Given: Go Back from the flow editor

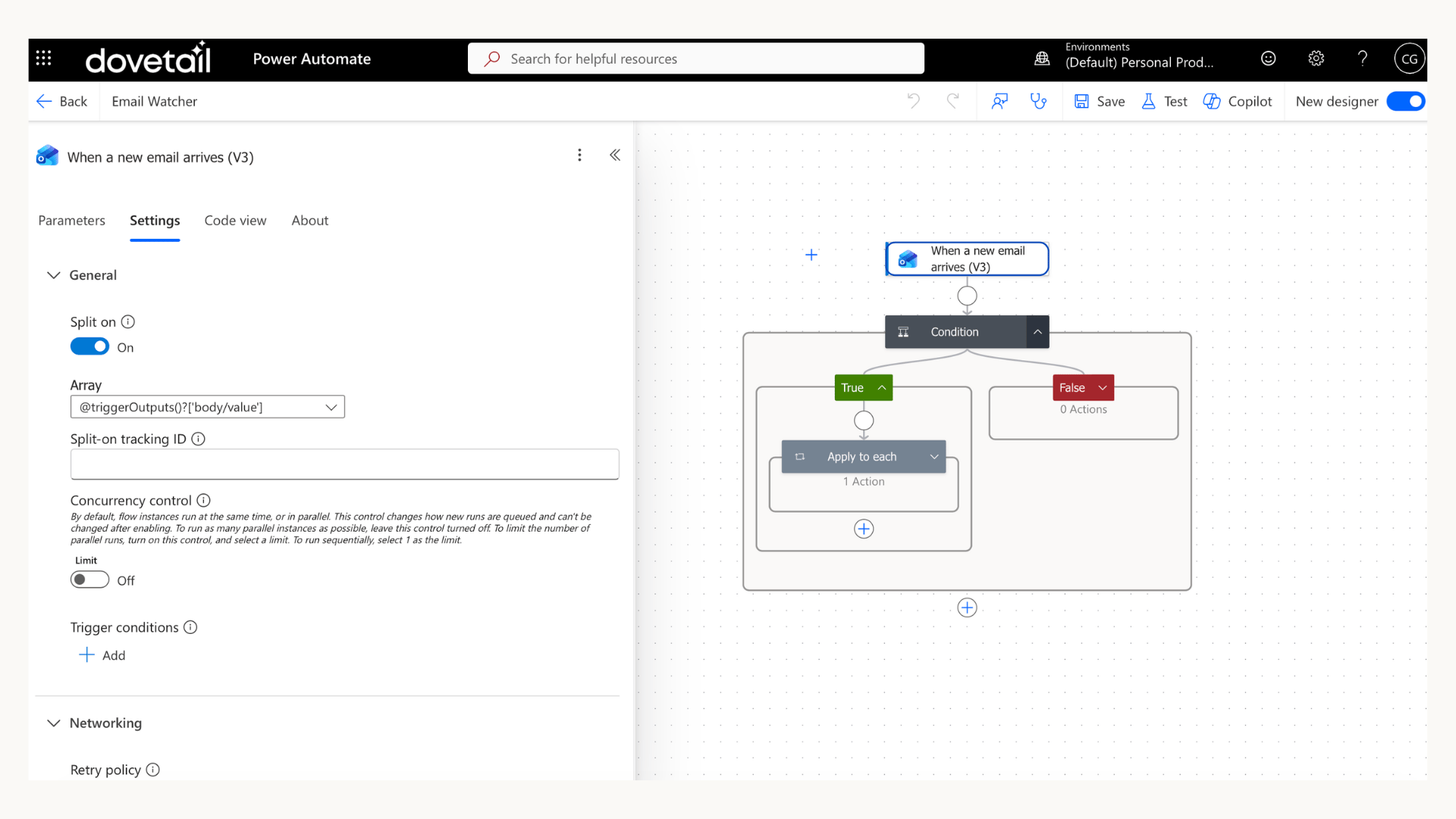Looking at the screenshot, I should pos(62,101).
